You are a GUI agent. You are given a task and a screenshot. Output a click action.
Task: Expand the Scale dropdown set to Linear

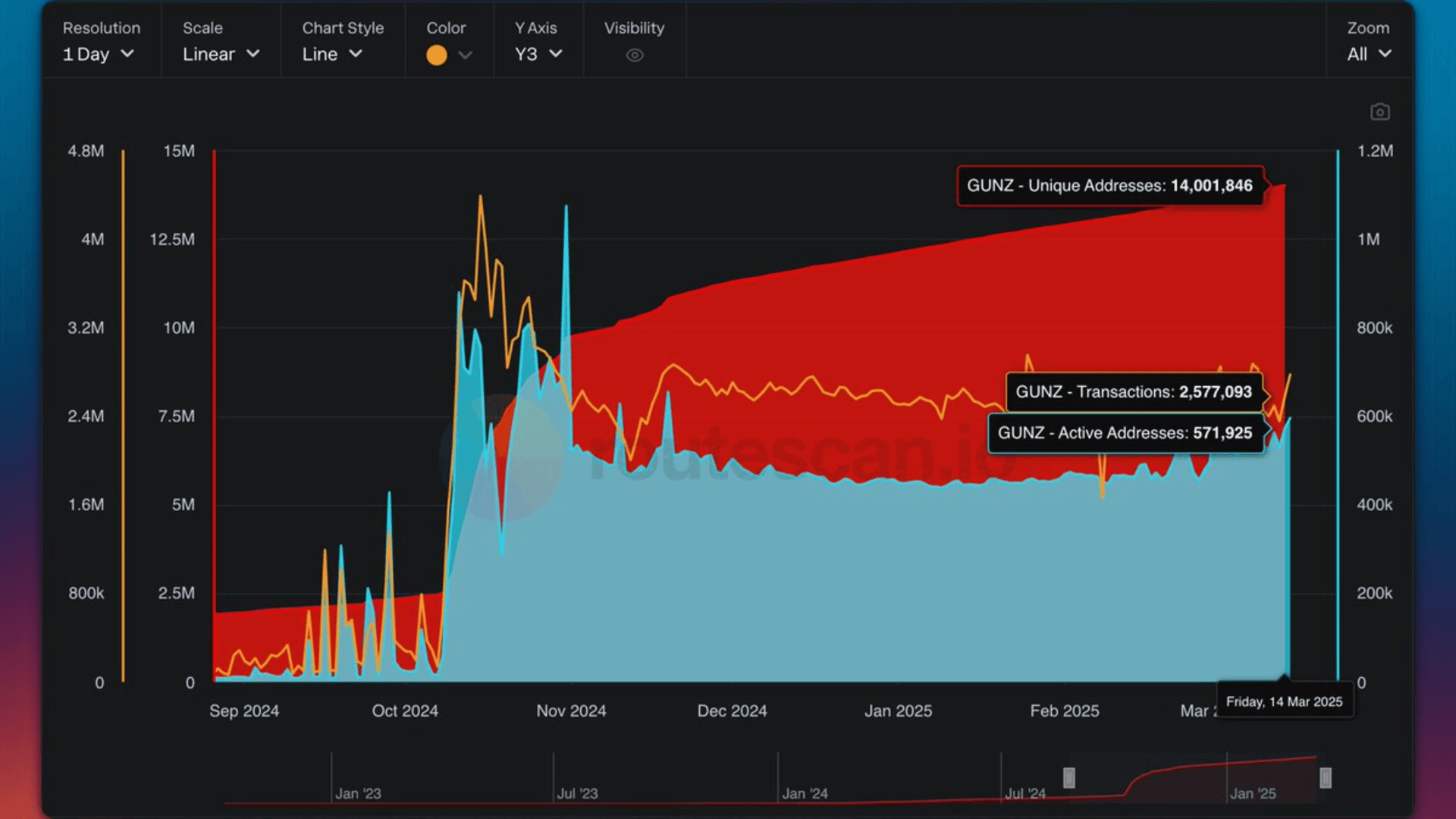(221, 54)
